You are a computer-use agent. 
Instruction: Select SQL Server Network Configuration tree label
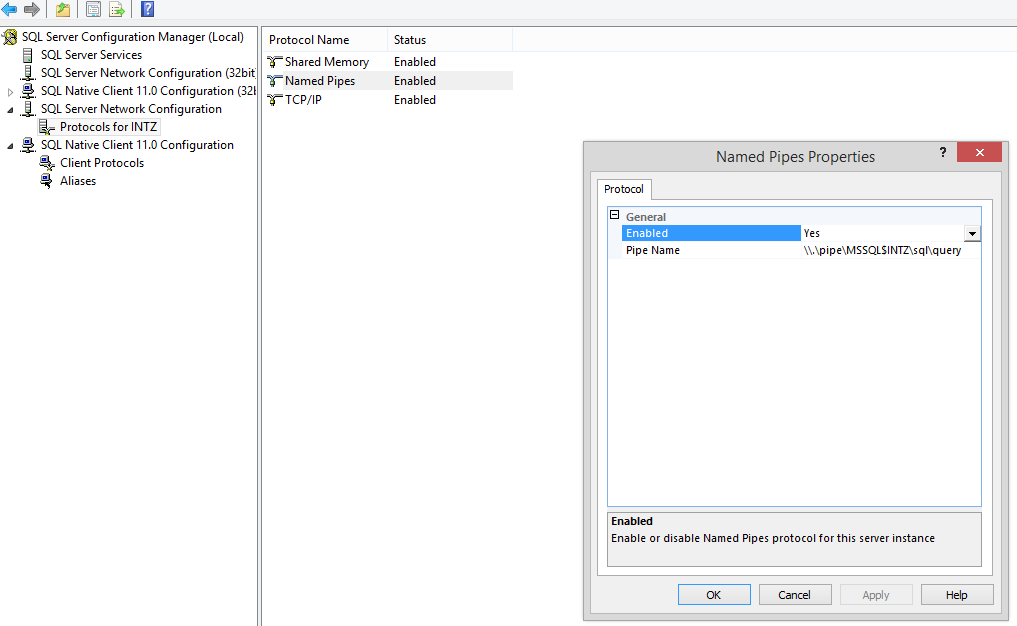coord(131,109)
